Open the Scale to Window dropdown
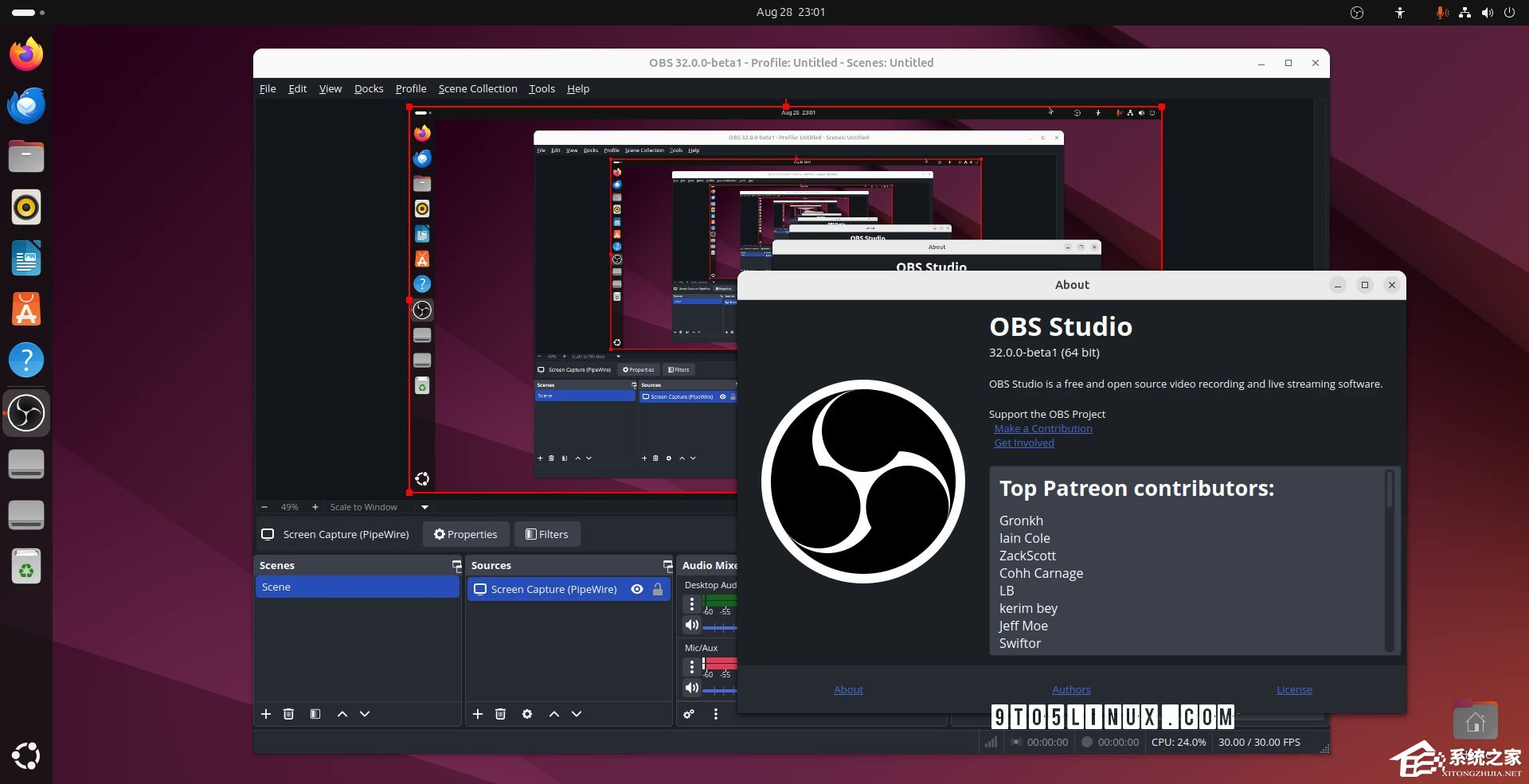 coord(424,507)
